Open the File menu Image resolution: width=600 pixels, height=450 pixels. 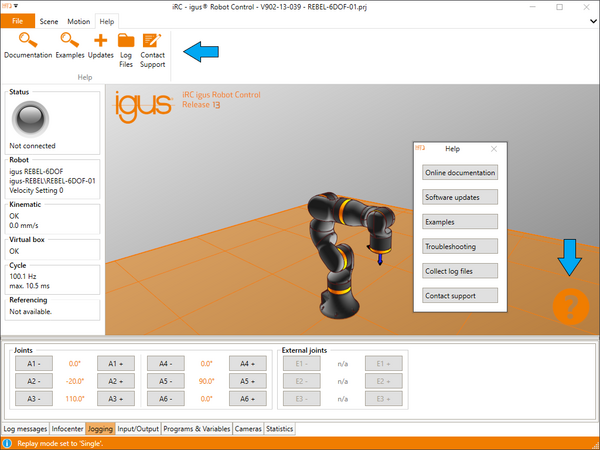pos(17,20)
